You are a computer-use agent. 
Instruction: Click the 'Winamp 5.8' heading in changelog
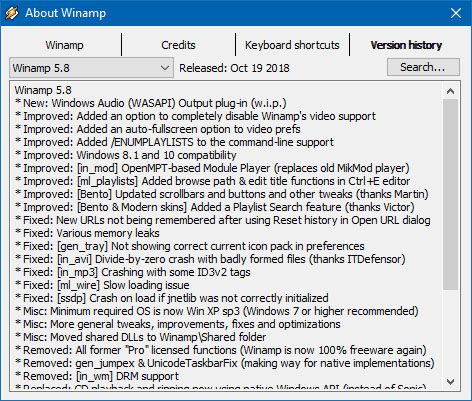coord(43,90)
